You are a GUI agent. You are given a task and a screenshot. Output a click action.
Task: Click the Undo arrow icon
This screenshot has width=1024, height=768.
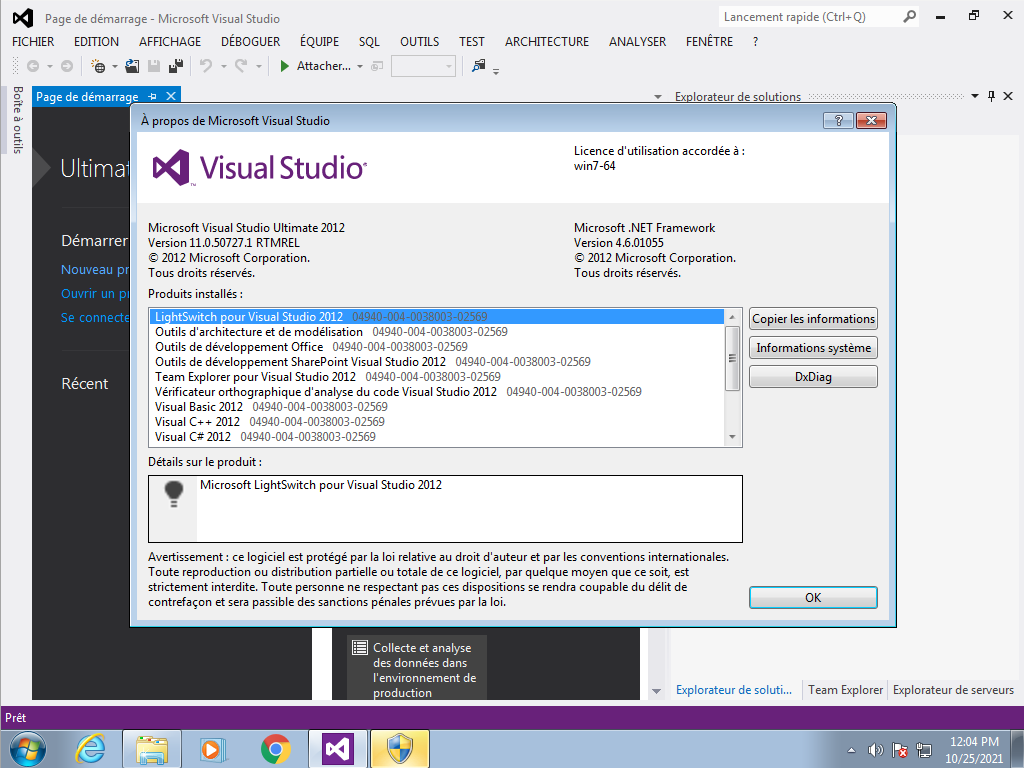(206, 66)
